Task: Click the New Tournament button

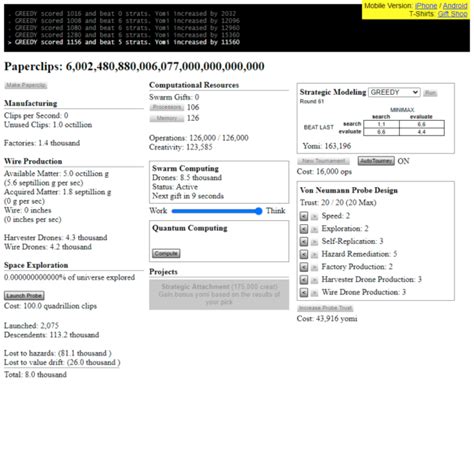Action: (323, 161)
